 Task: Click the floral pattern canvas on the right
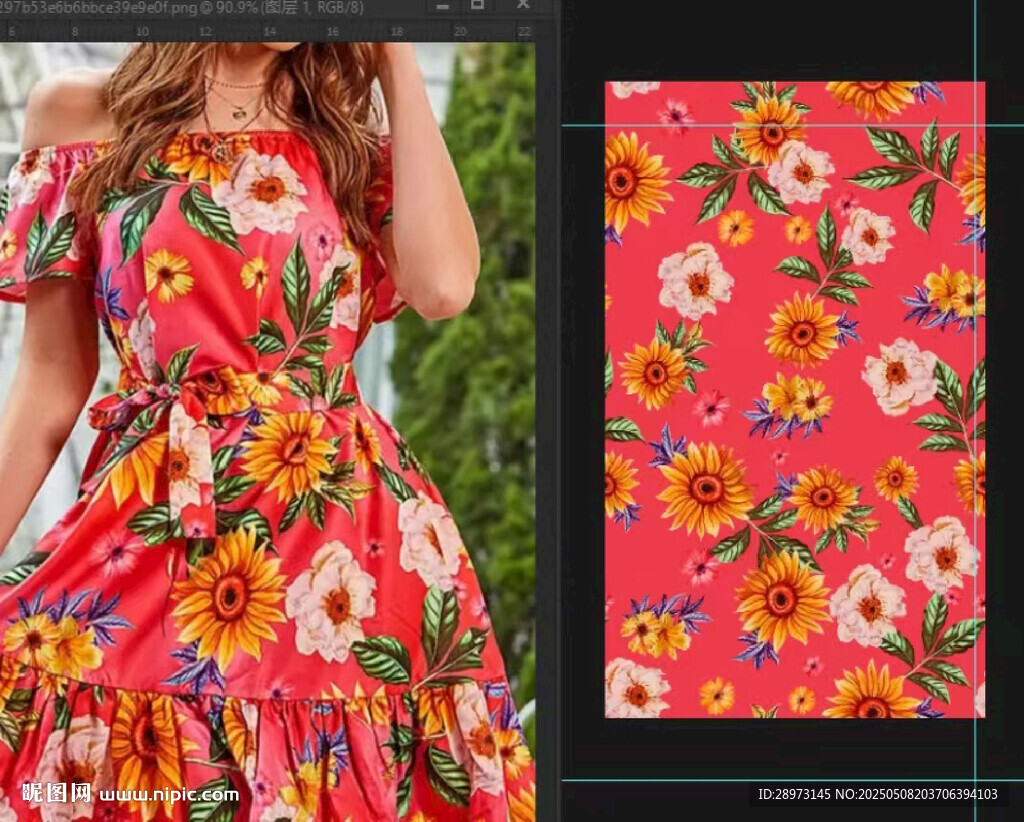click(795, 400)
